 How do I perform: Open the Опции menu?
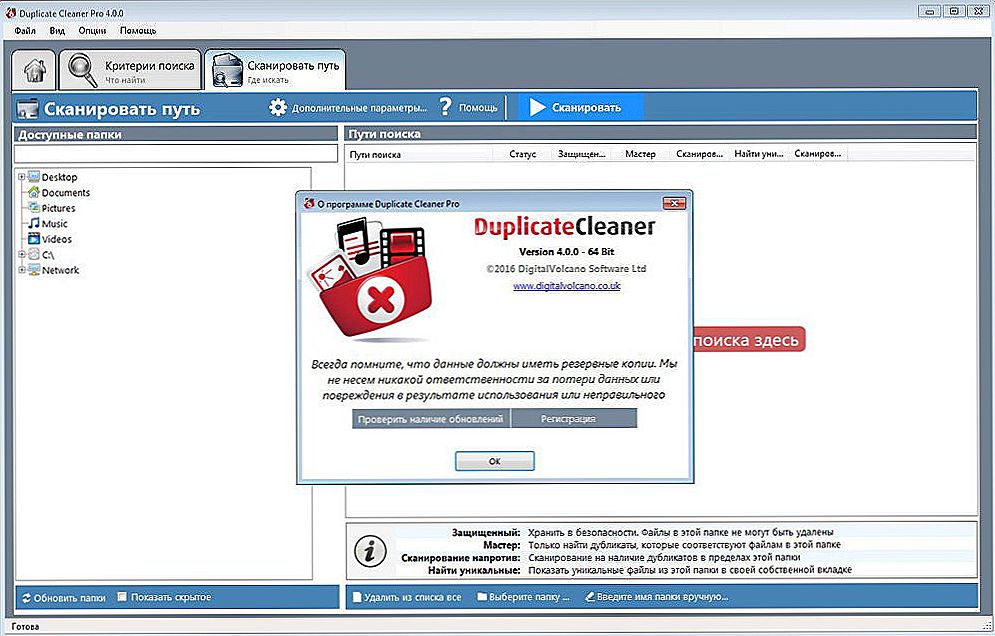coord(93,30)
